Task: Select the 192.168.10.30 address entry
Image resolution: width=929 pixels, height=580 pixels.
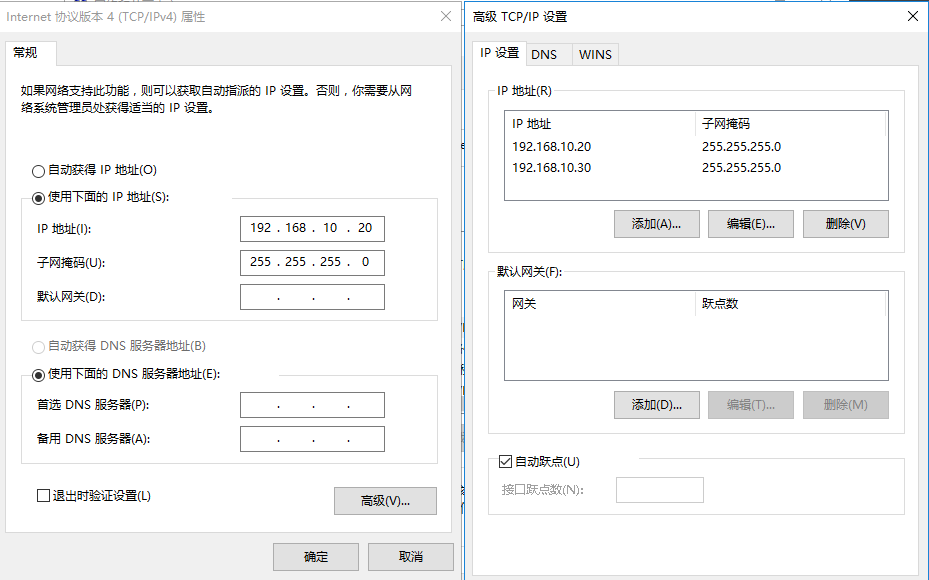Action: pyautogui.click(x=551, y=167)
